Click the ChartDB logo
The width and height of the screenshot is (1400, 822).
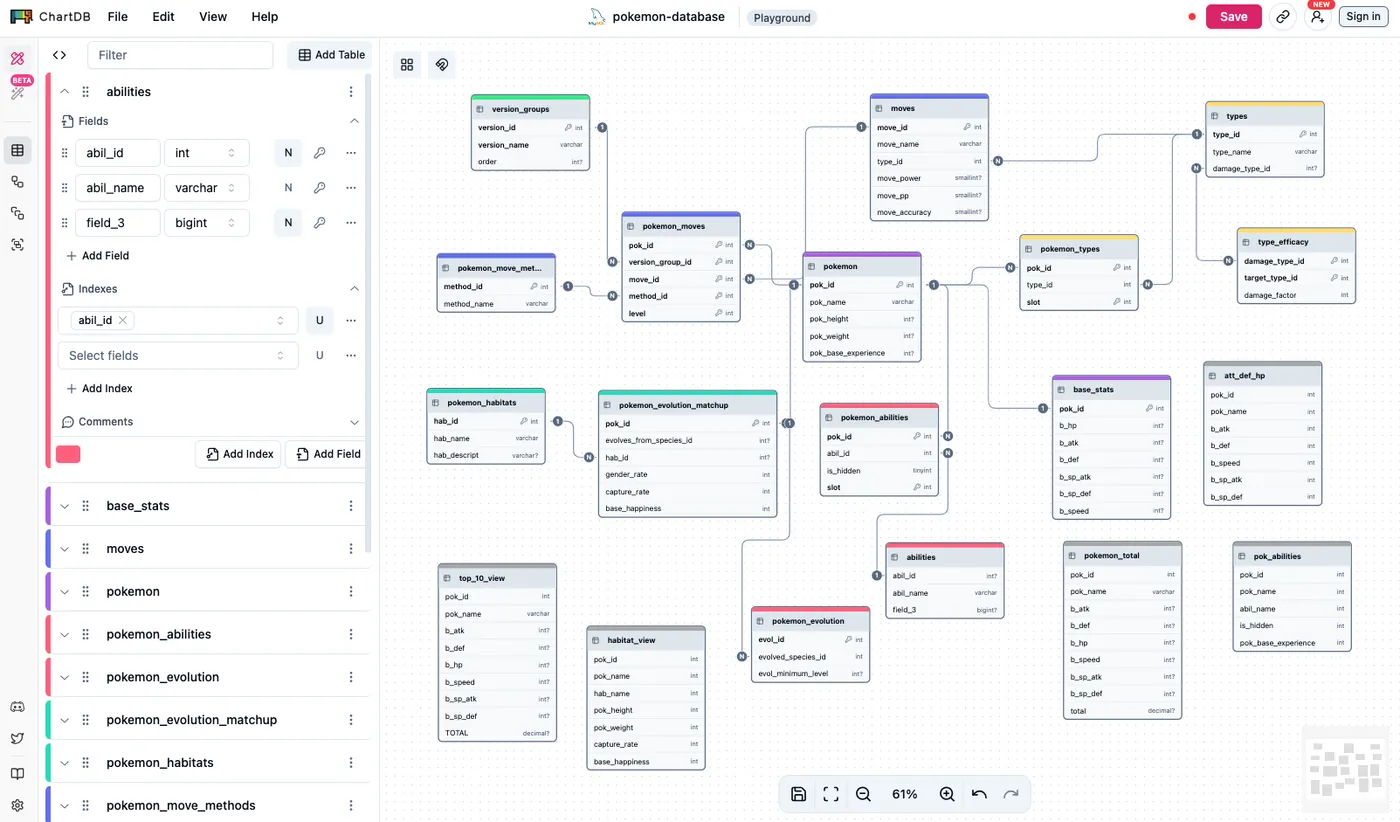point(48,17)
